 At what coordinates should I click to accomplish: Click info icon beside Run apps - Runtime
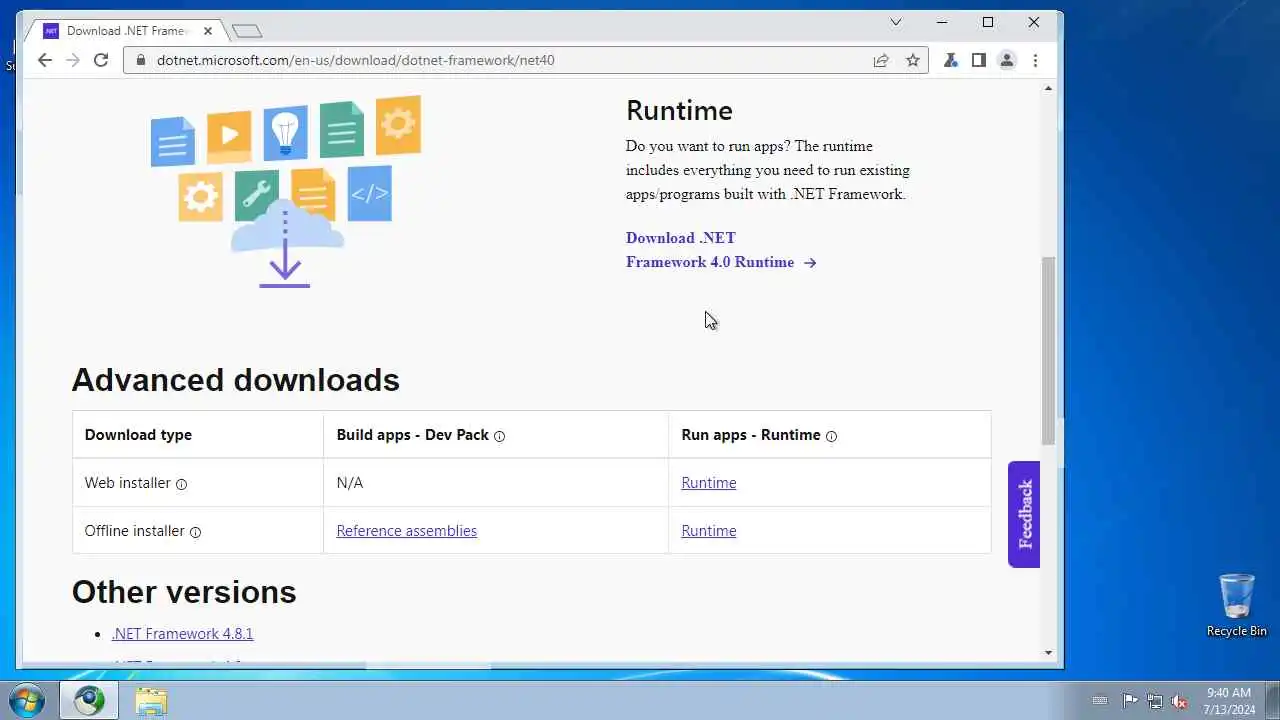click(x=831, y=436)
